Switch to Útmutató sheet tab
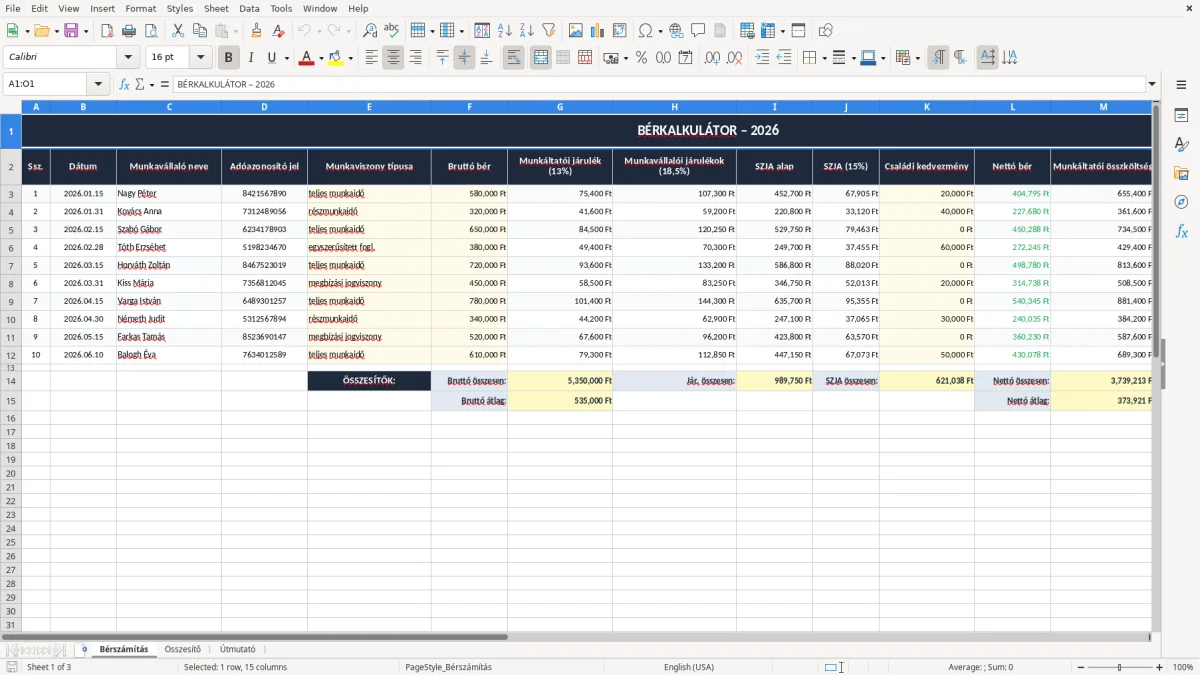 (x=238, y=649)
